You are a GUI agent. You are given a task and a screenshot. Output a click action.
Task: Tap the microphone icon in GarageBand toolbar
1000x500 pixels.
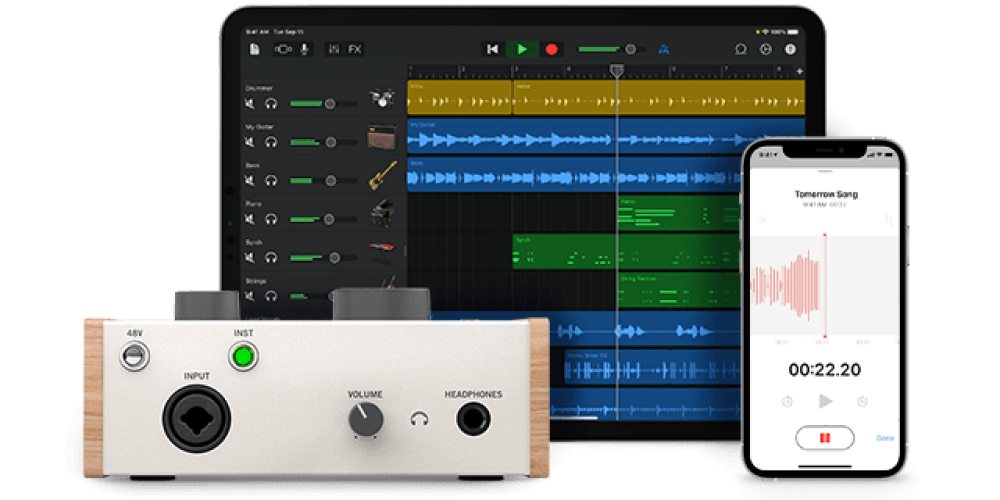point(305,49)
